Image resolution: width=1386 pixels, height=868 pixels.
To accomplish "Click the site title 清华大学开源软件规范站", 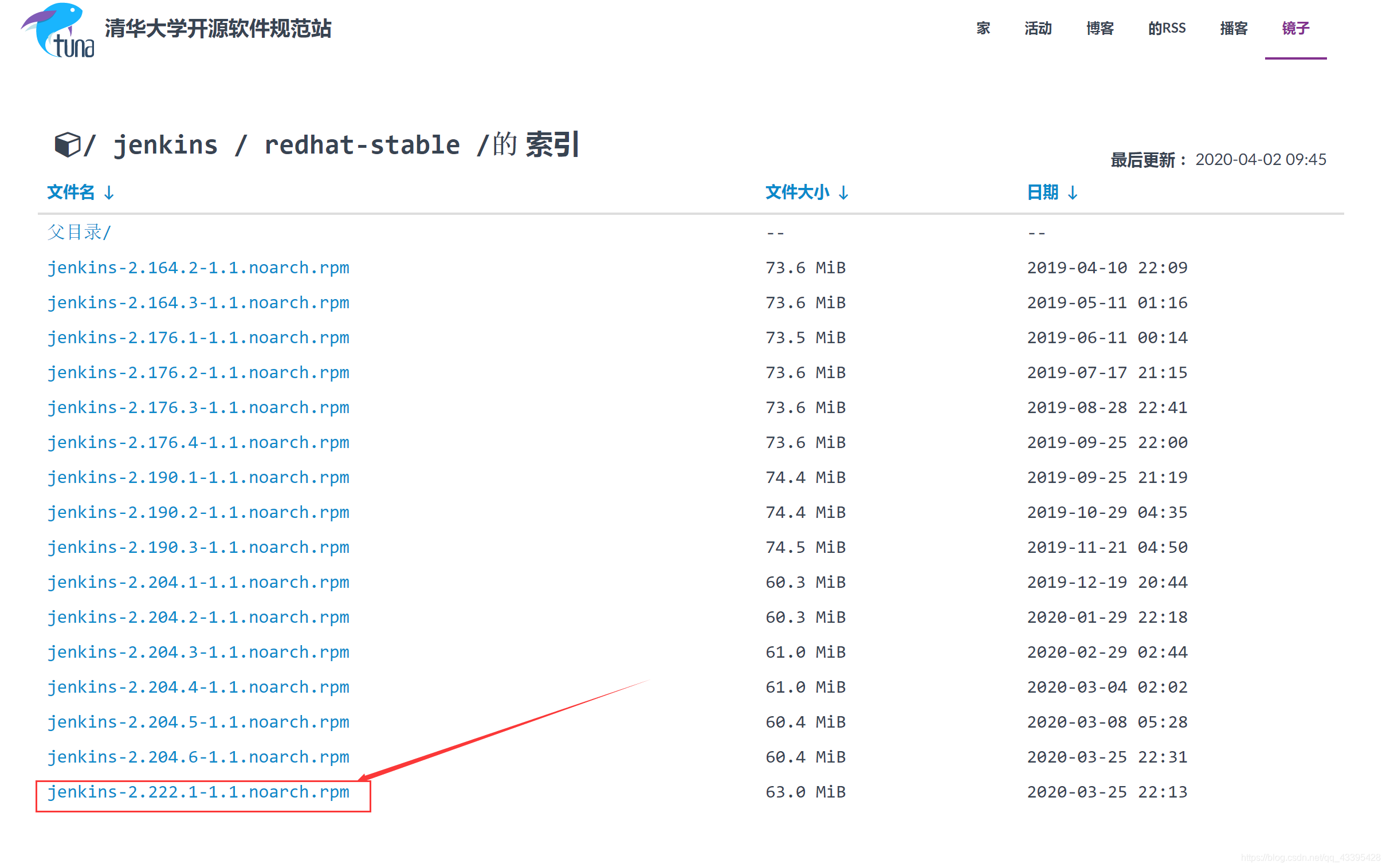I will click(x=218, y=29).
